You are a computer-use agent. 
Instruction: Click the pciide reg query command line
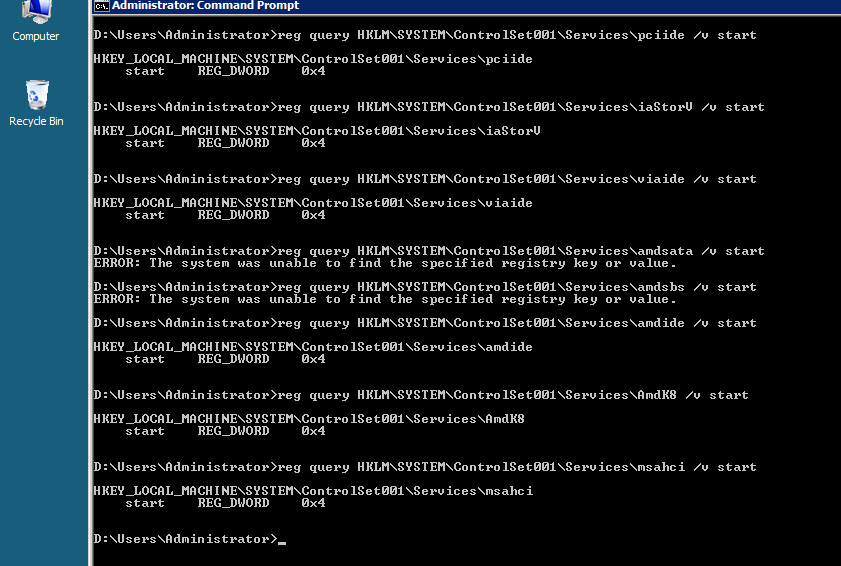[425, 35]
